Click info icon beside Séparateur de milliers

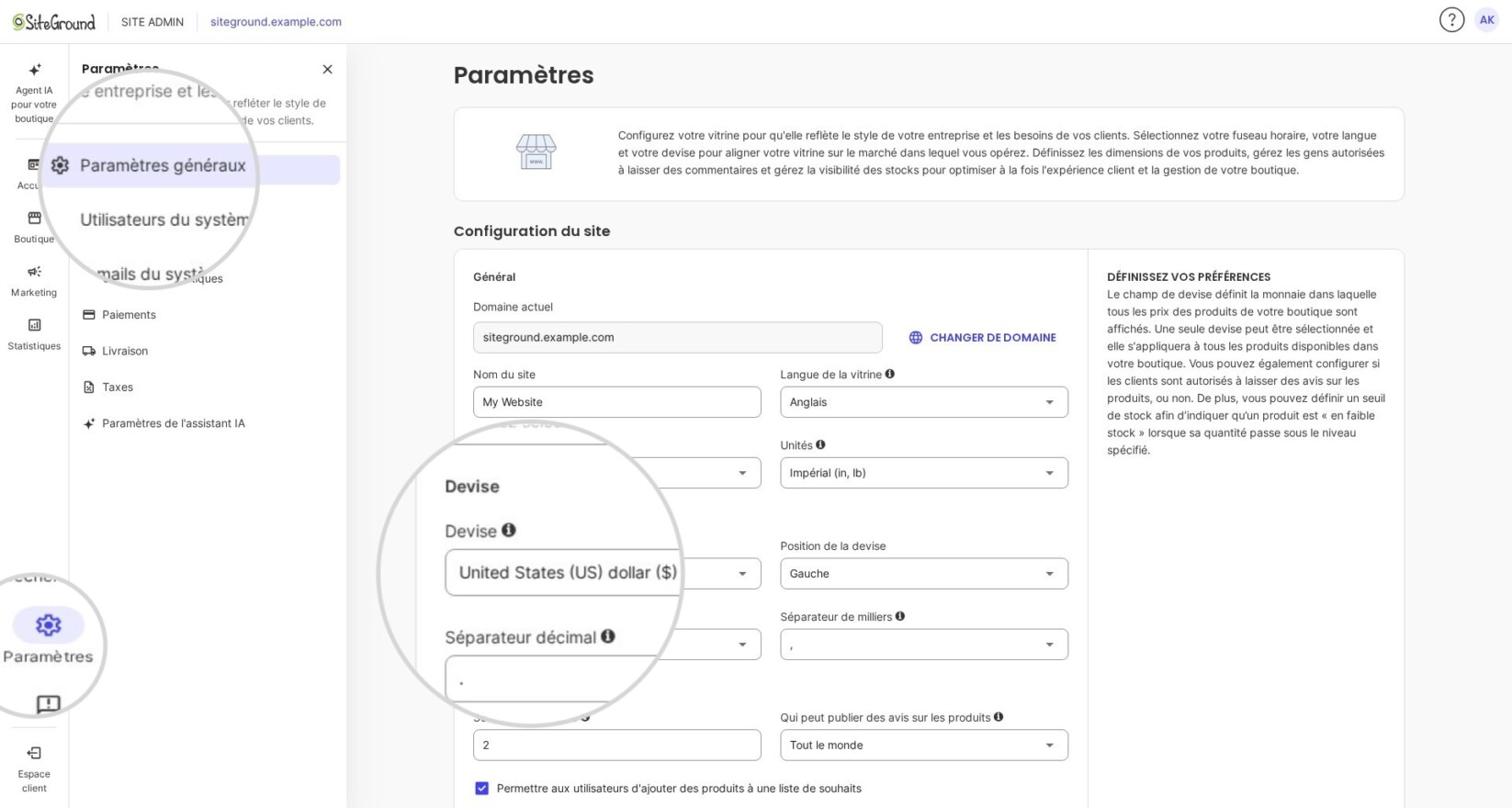pyautogui.click(x=900, y=616)
